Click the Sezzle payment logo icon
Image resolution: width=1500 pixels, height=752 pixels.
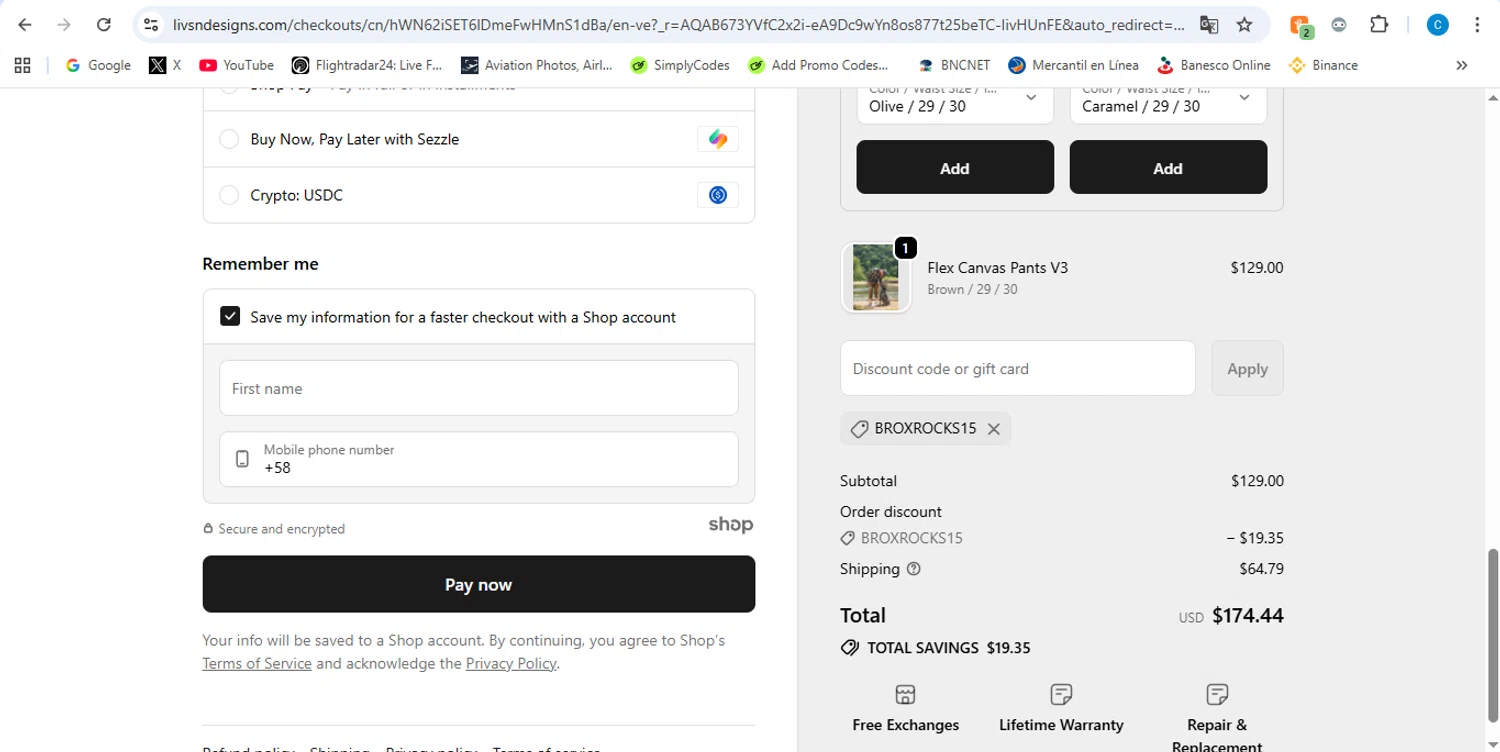(718, 139)
